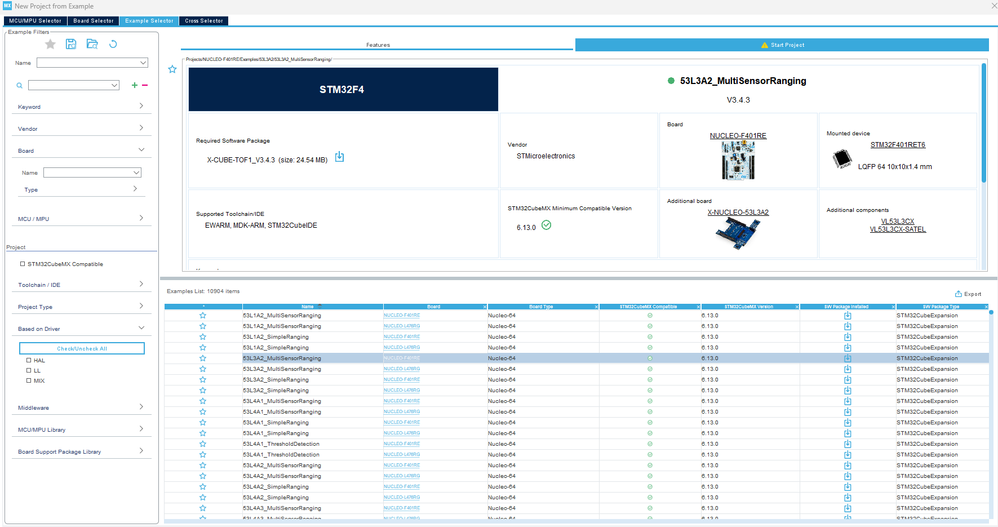Open the VL53L3CX component link

(x=897, y=221)
